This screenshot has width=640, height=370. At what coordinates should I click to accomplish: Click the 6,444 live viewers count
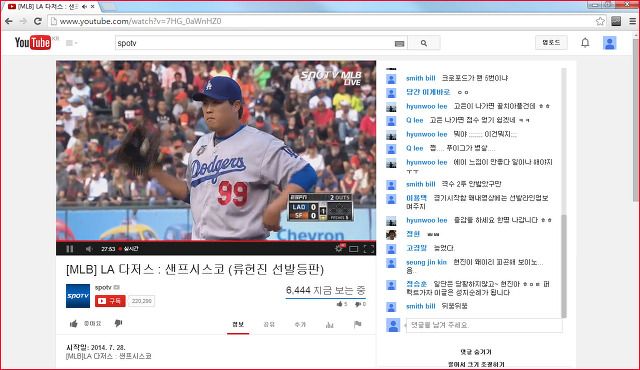[325, 290]
